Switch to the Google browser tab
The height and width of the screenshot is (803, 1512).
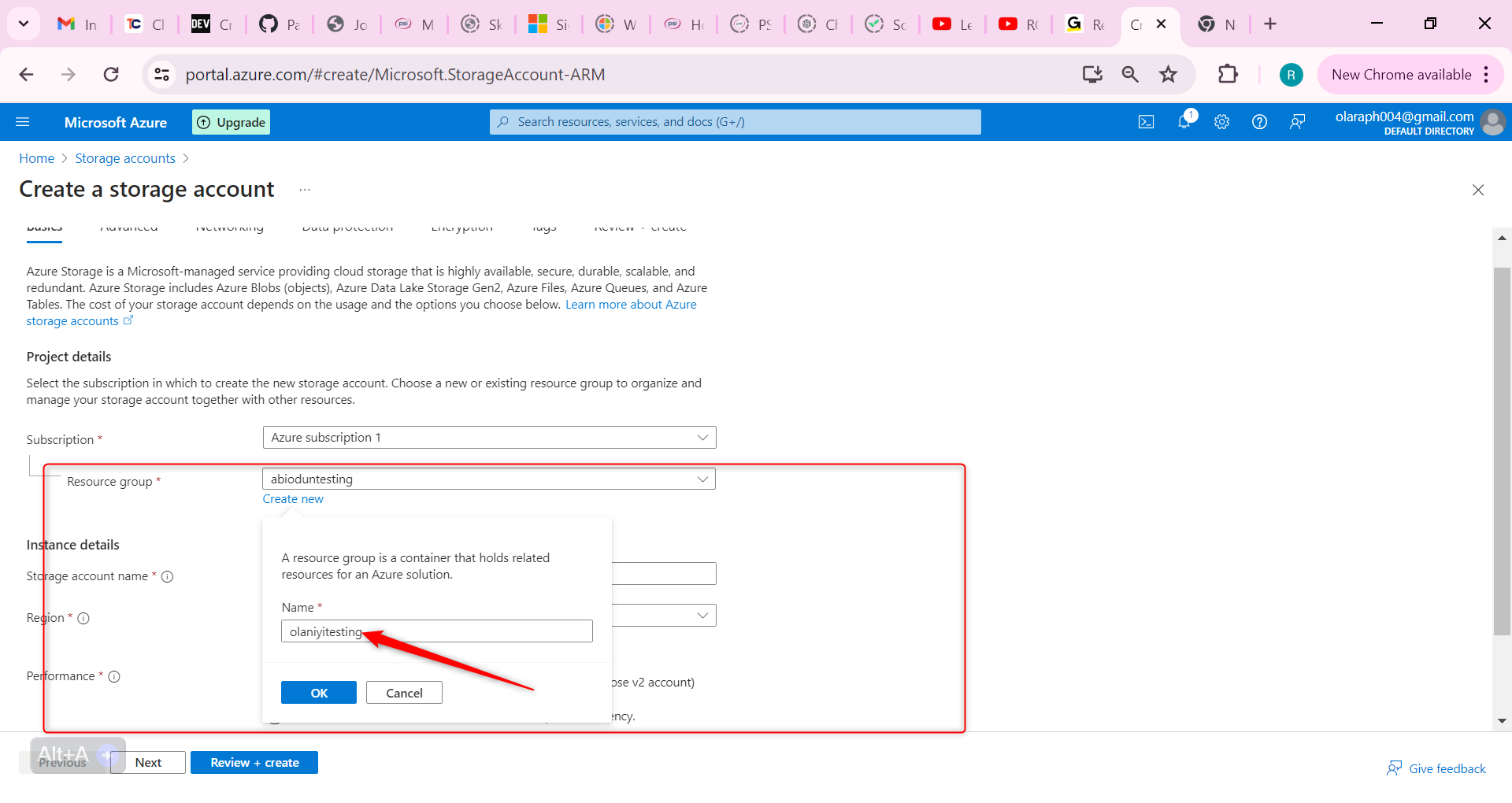1086,24
